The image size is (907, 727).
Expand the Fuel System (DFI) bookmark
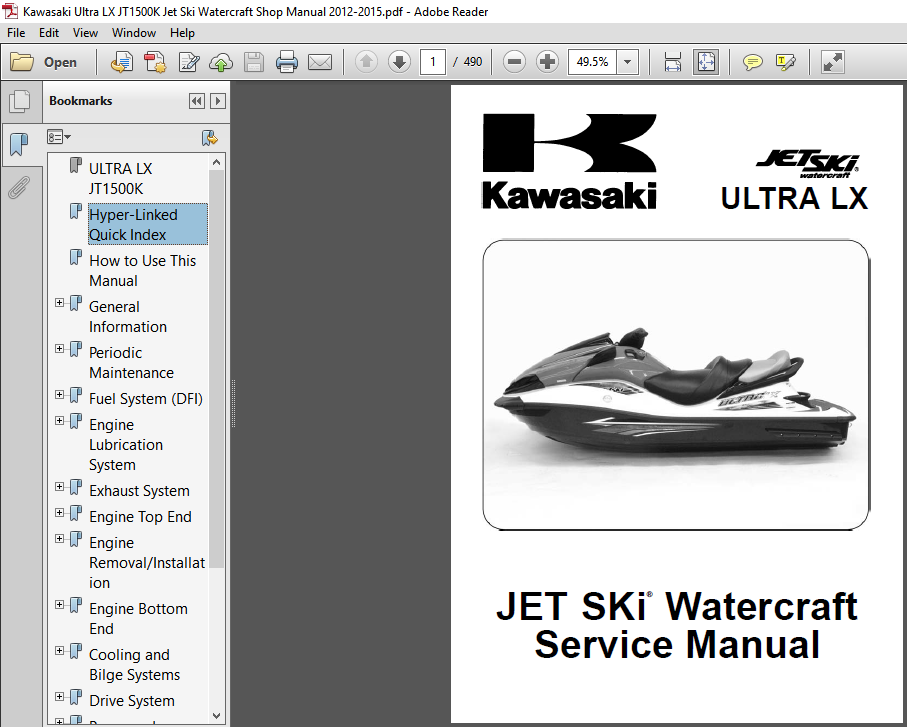59,394
